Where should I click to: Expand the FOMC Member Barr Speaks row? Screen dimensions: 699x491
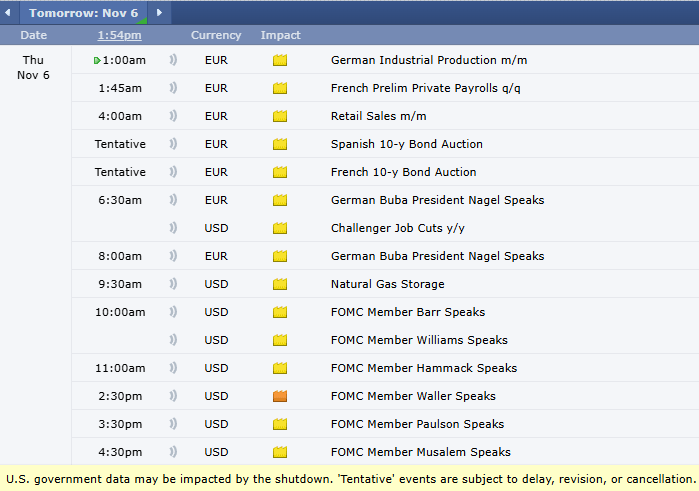coord(407,312)
